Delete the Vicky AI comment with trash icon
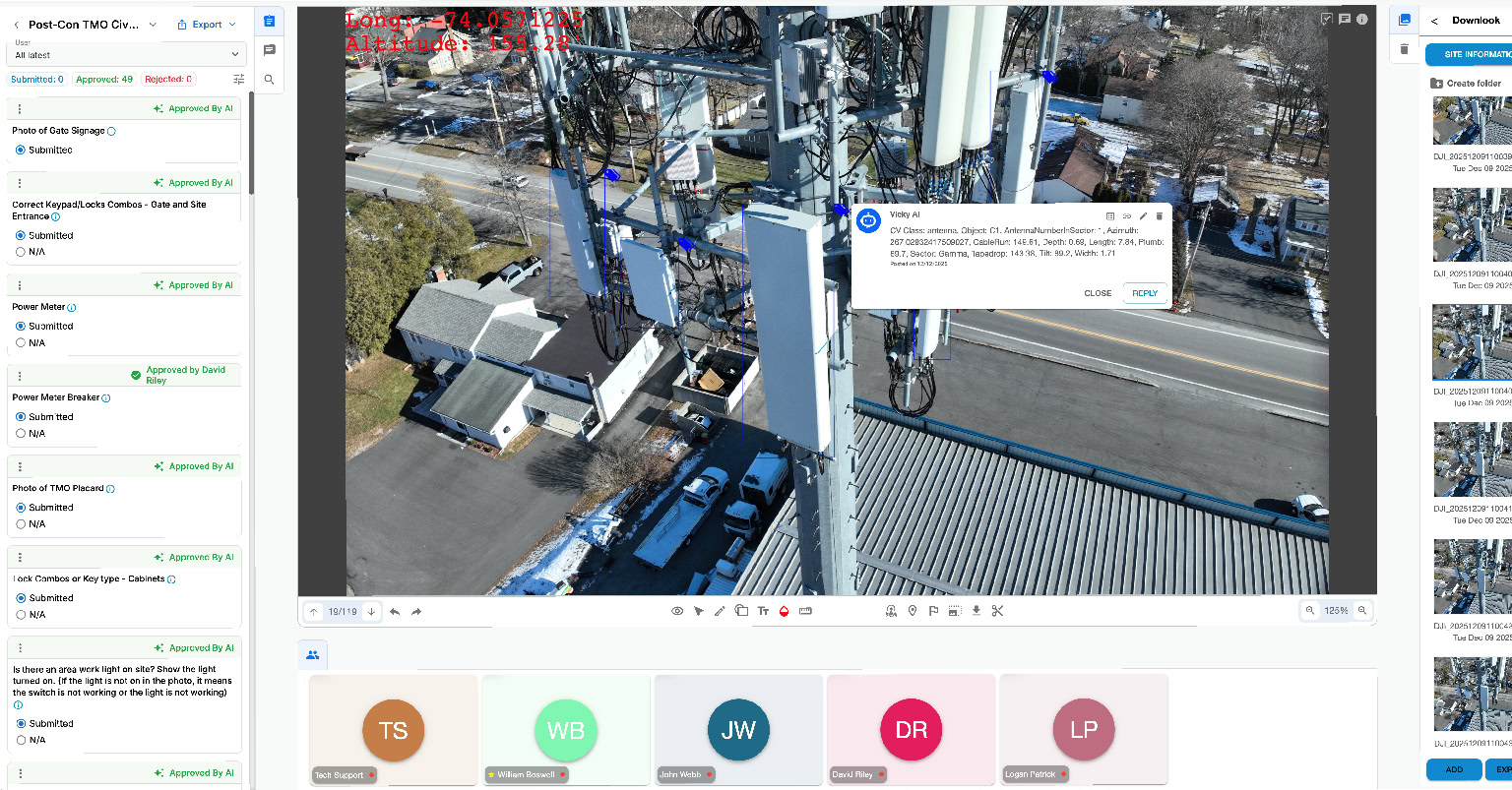 pyautogui.click(x=1159, y=216)
